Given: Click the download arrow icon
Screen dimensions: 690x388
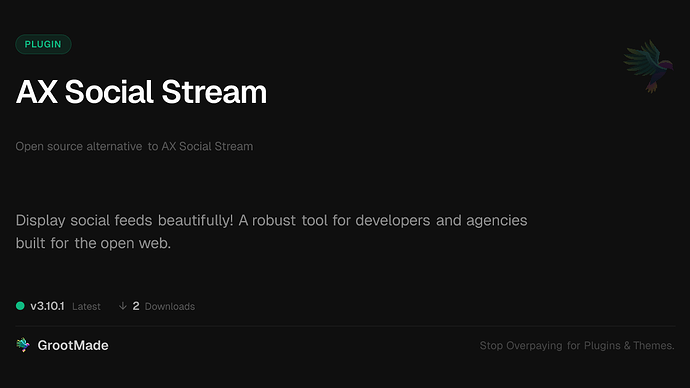Looking at the screenshot, I should tap(123, 306).
